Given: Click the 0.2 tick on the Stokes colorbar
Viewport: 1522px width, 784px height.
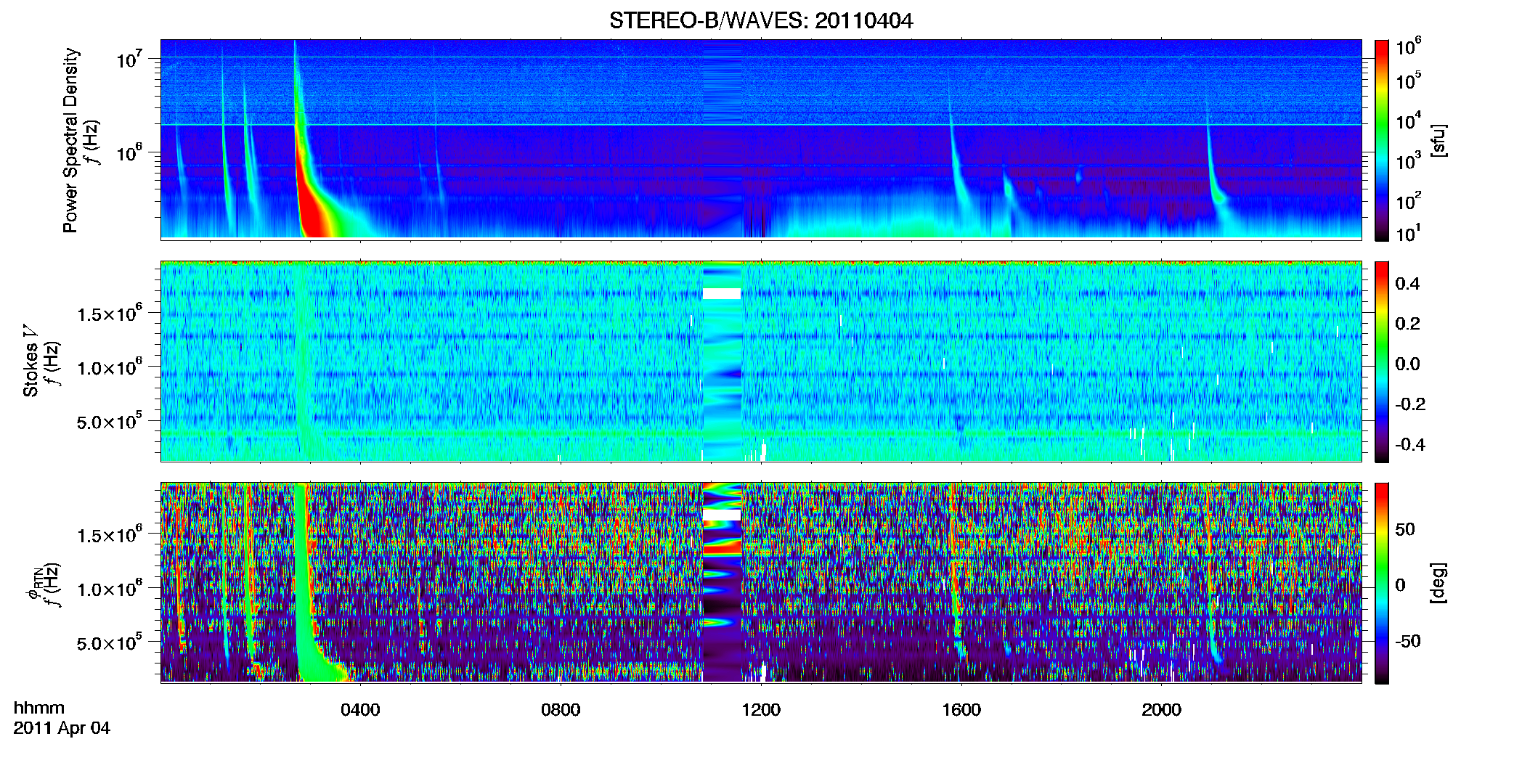Looking at the screenshot, I should (1407, 324).
